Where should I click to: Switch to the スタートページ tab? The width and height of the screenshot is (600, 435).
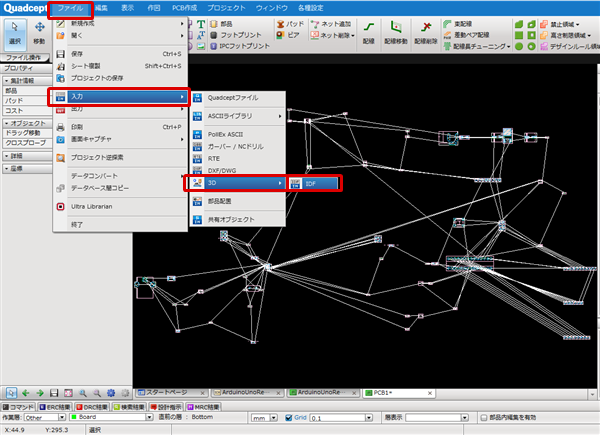click(x=171, y=393)
